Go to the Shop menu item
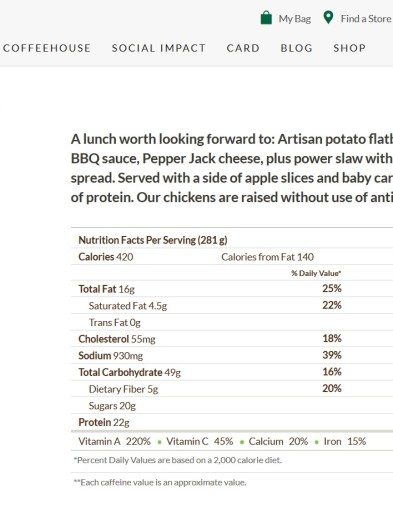 350,48
